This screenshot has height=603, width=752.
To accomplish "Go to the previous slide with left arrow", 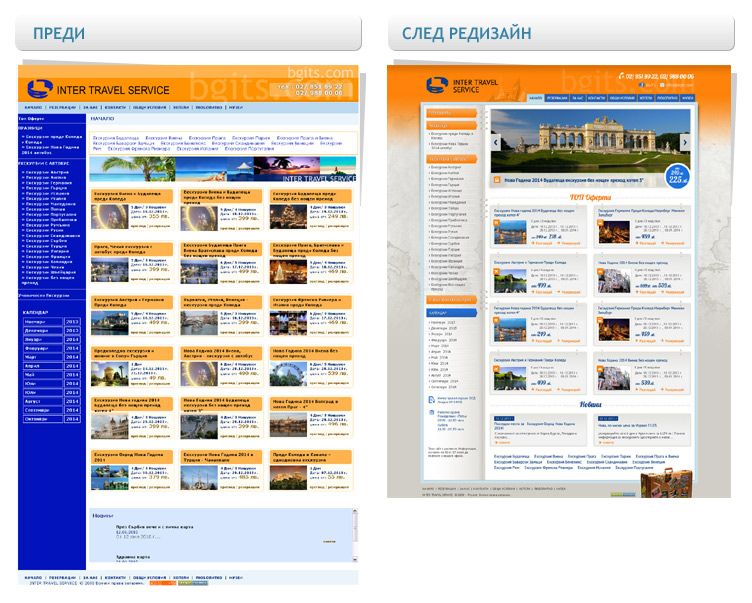I will (x=495, y=143).
